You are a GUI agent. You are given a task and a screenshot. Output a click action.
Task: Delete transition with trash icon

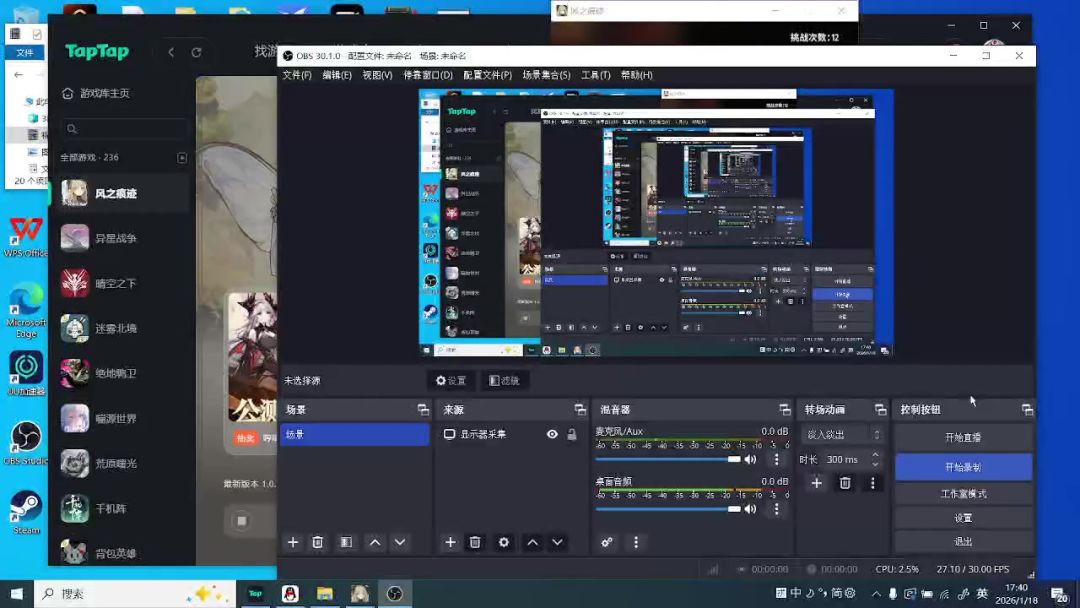pos(845,483)
